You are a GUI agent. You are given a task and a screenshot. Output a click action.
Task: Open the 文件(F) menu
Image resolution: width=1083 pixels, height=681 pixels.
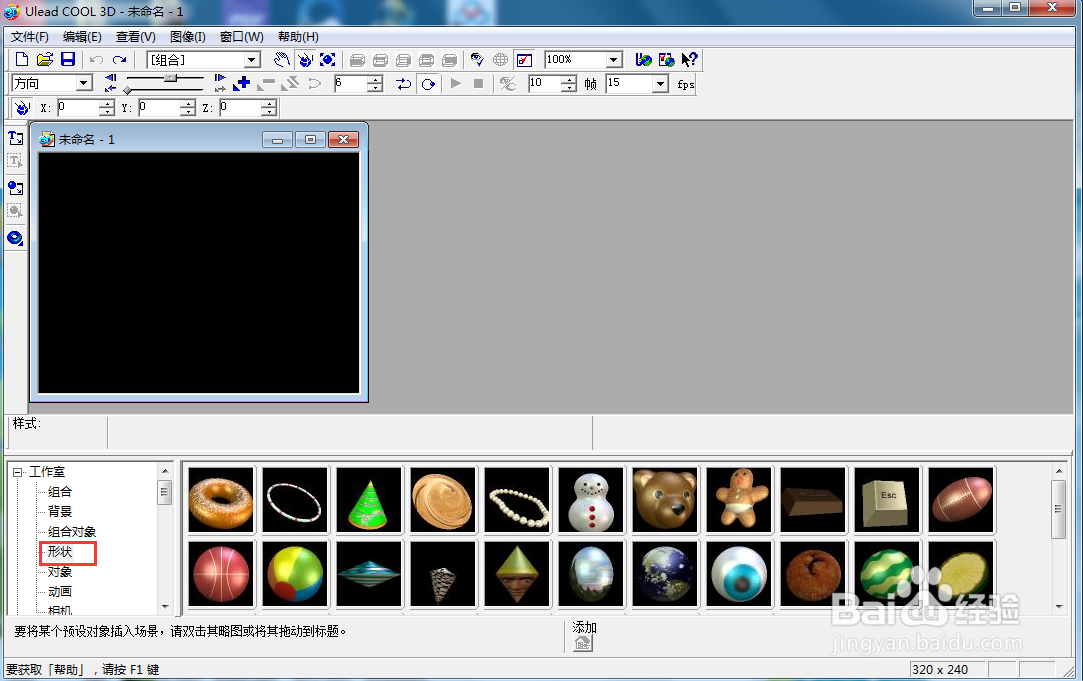coord(30,37)
